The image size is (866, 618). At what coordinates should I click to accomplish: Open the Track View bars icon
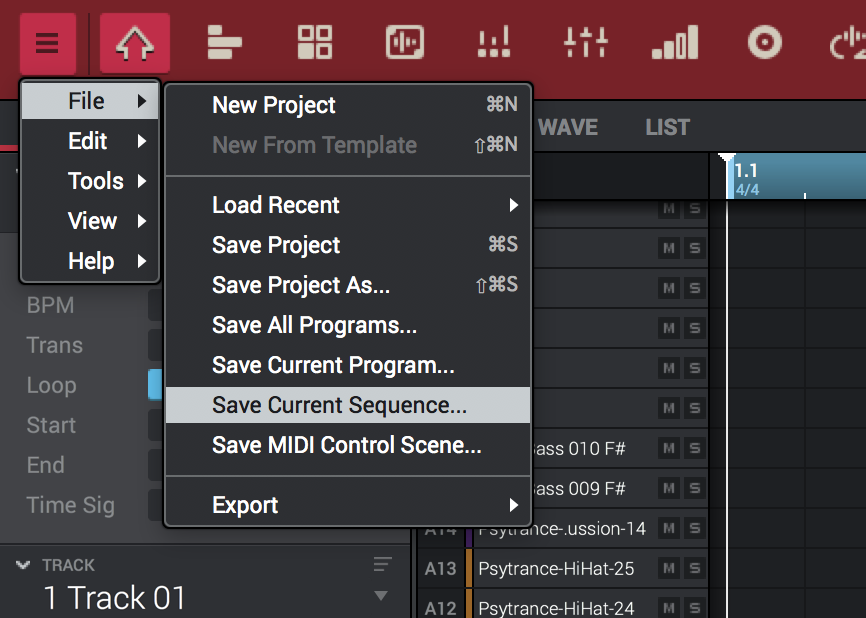pyautogui.click(x=225, y=43)
